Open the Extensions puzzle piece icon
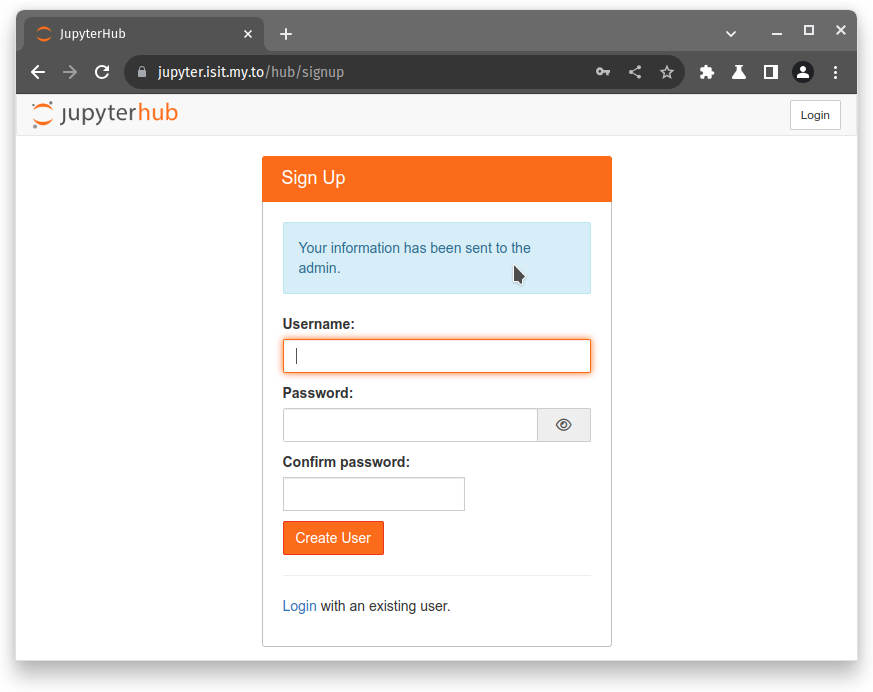 [707, 72]
